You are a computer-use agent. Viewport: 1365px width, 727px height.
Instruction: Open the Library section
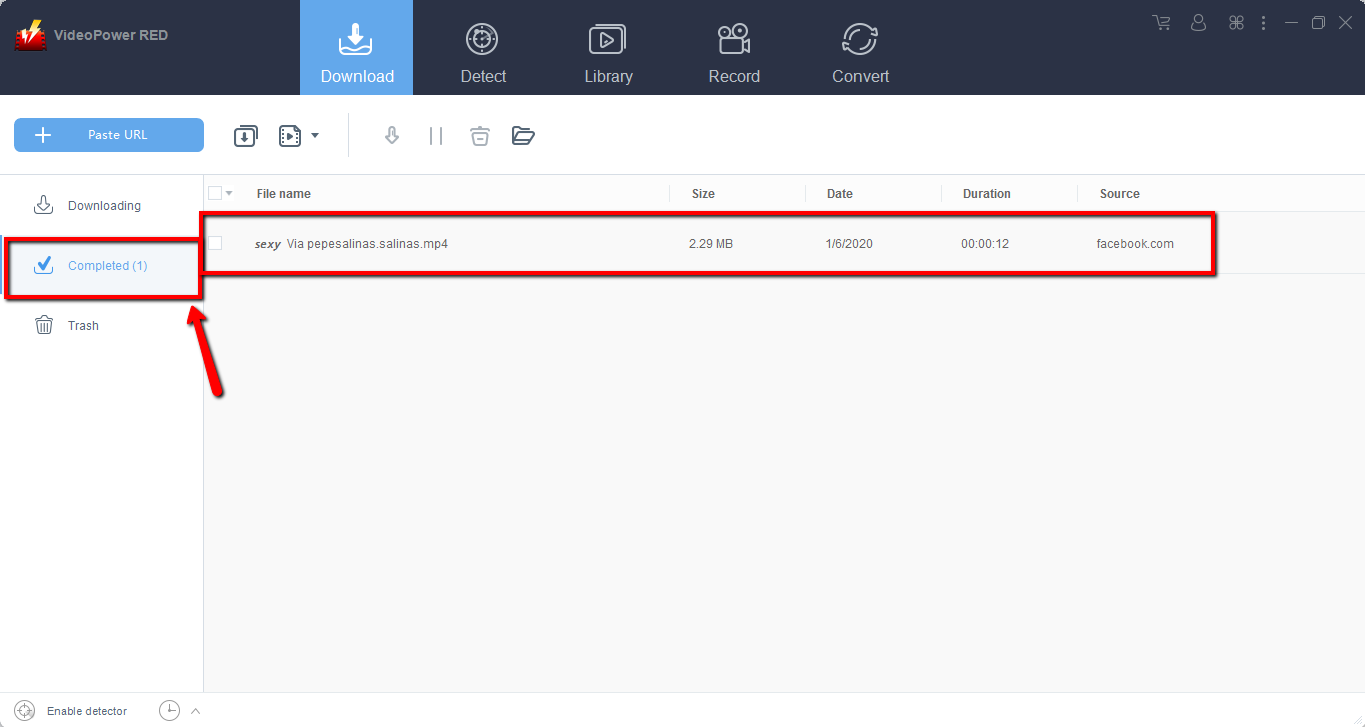point(608,47)
